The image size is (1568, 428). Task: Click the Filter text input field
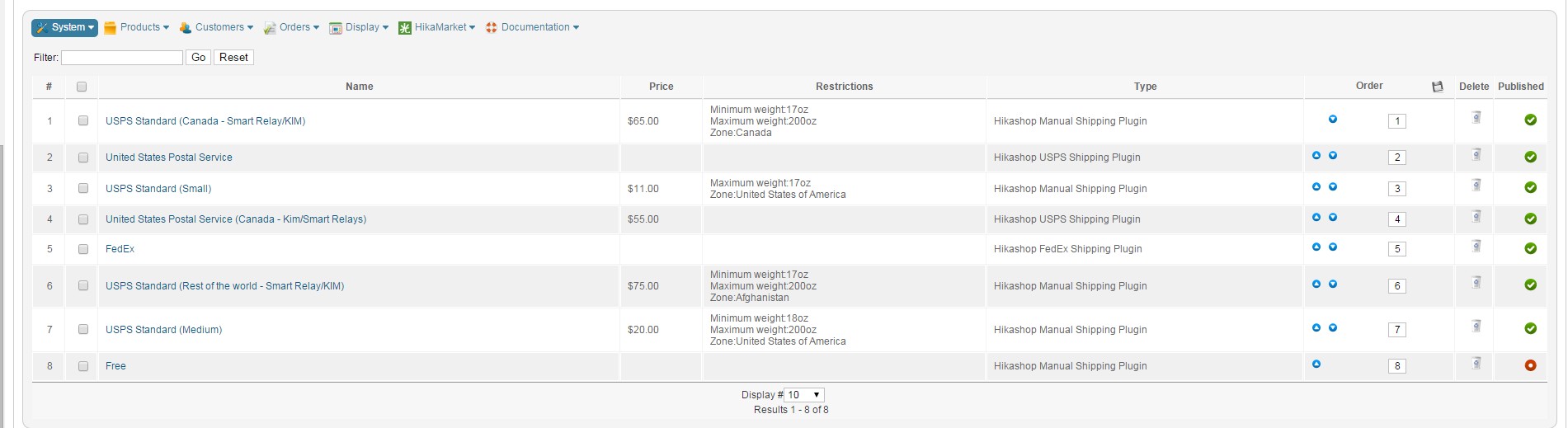[x=122, y=58]
